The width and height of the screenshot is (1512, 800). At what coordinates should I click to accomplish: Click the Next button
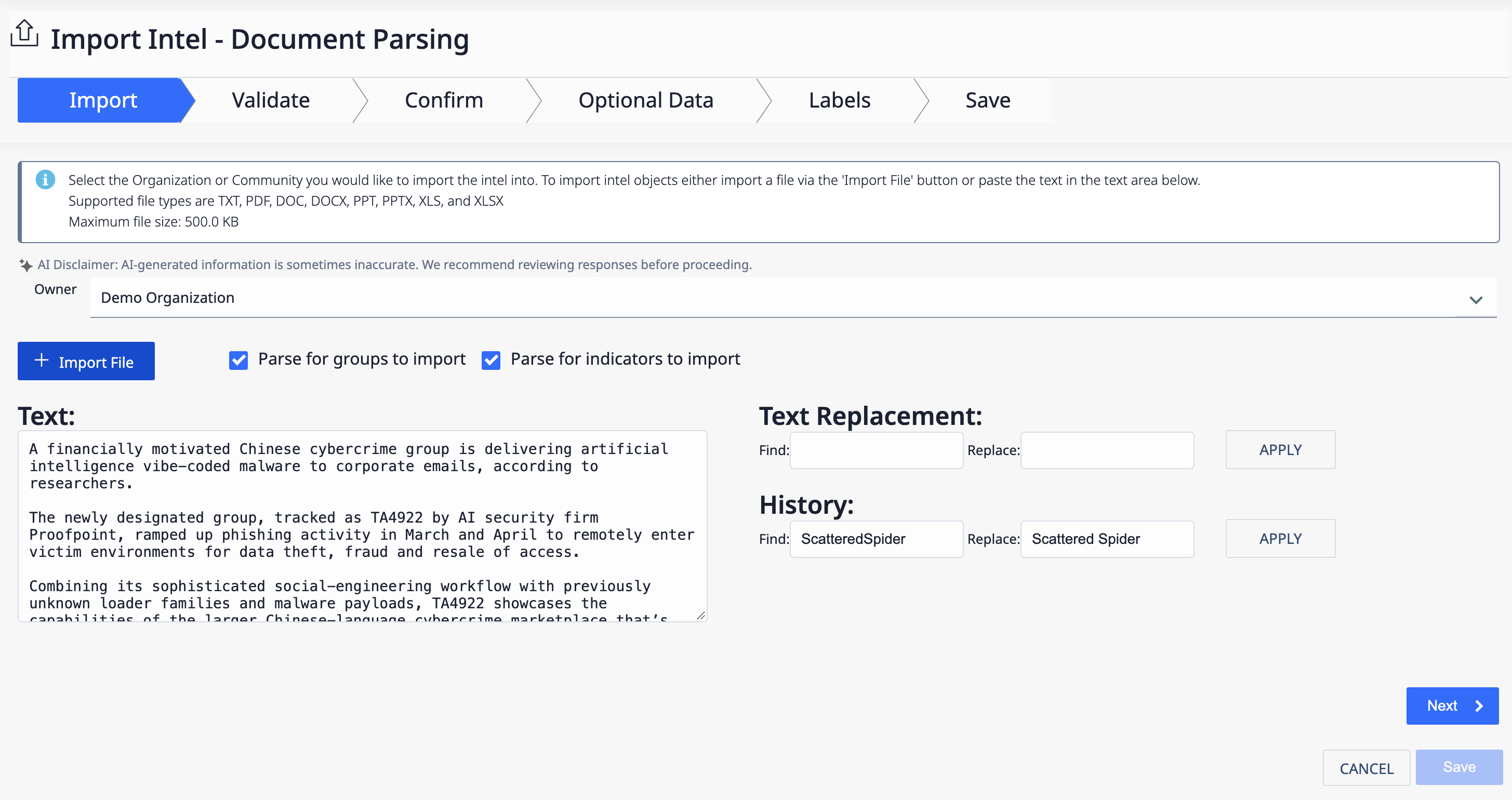point(1452,706)
